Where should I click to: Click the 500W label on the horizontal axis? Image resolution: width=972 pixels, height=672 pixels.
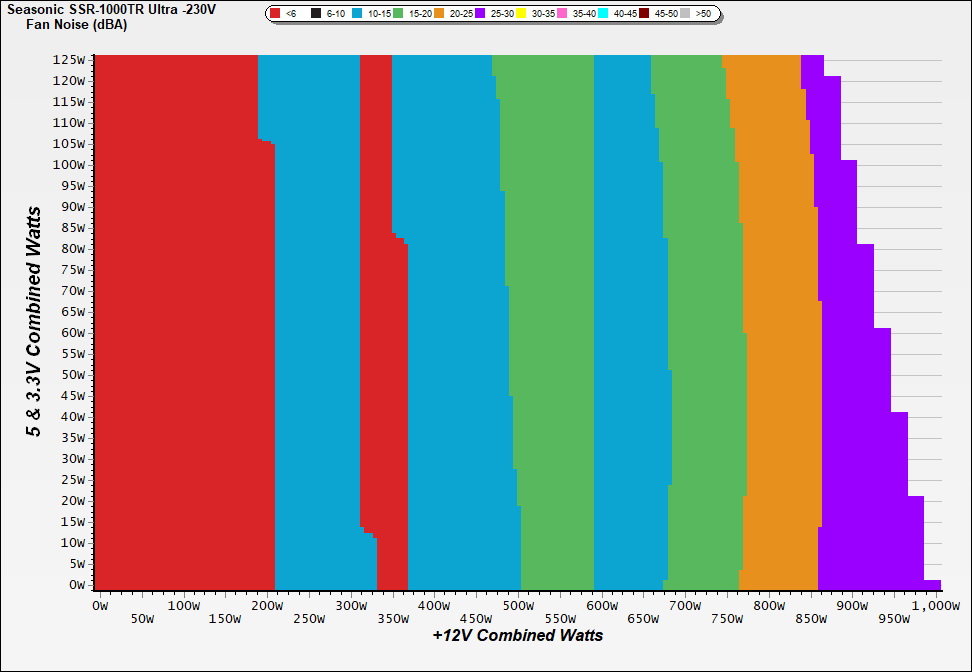(x=518, y=606)
